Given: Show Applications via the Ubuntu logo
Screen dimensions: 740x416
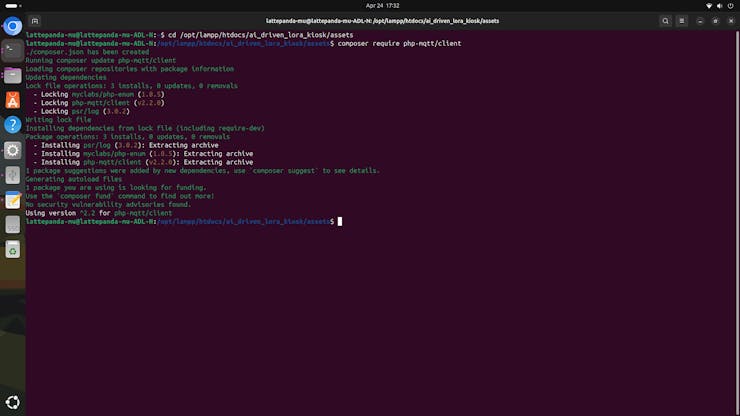Looking at the screenshot, I should click(13, 402).
